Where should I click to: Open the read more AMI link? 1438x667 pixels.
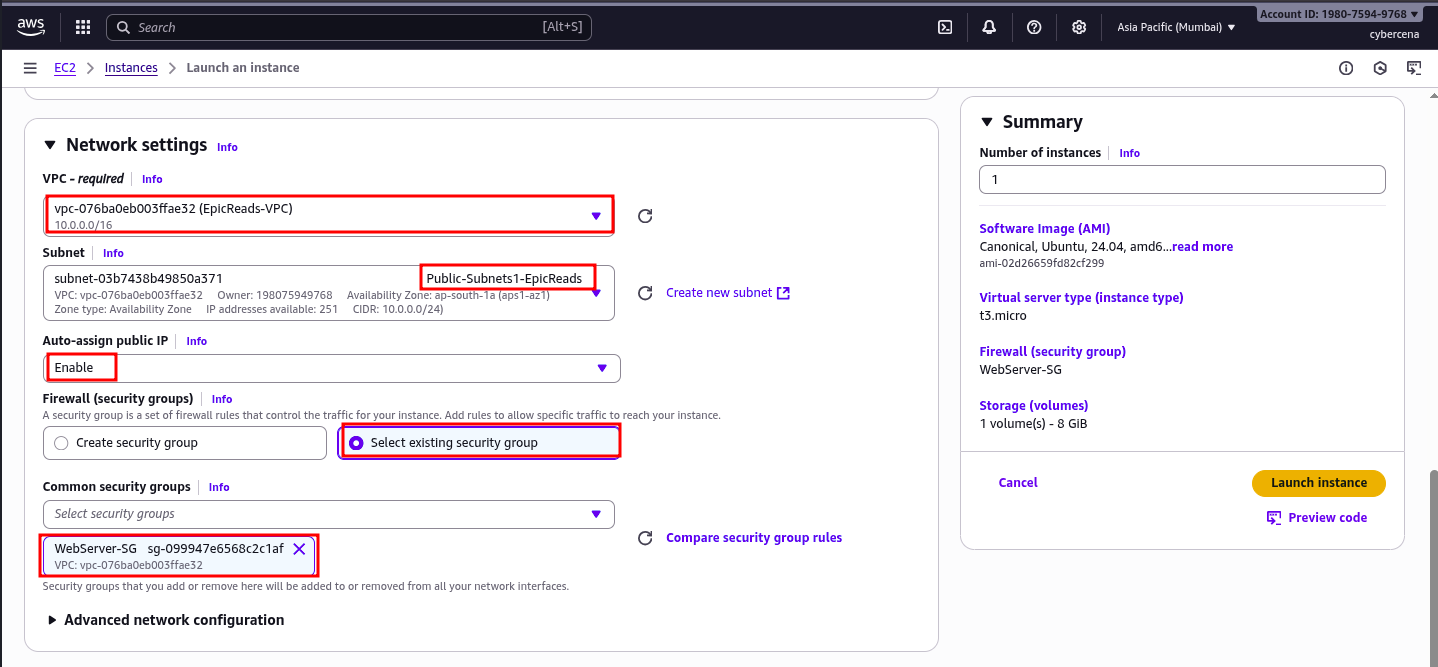click(x=1203, y=247)
